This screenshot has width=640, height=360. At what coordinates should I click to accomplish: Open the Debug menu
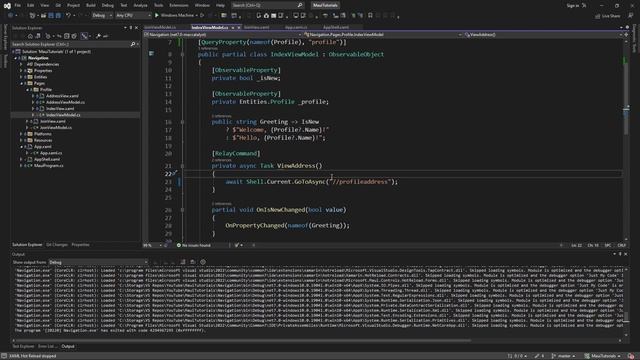click(x=108, y=5)
